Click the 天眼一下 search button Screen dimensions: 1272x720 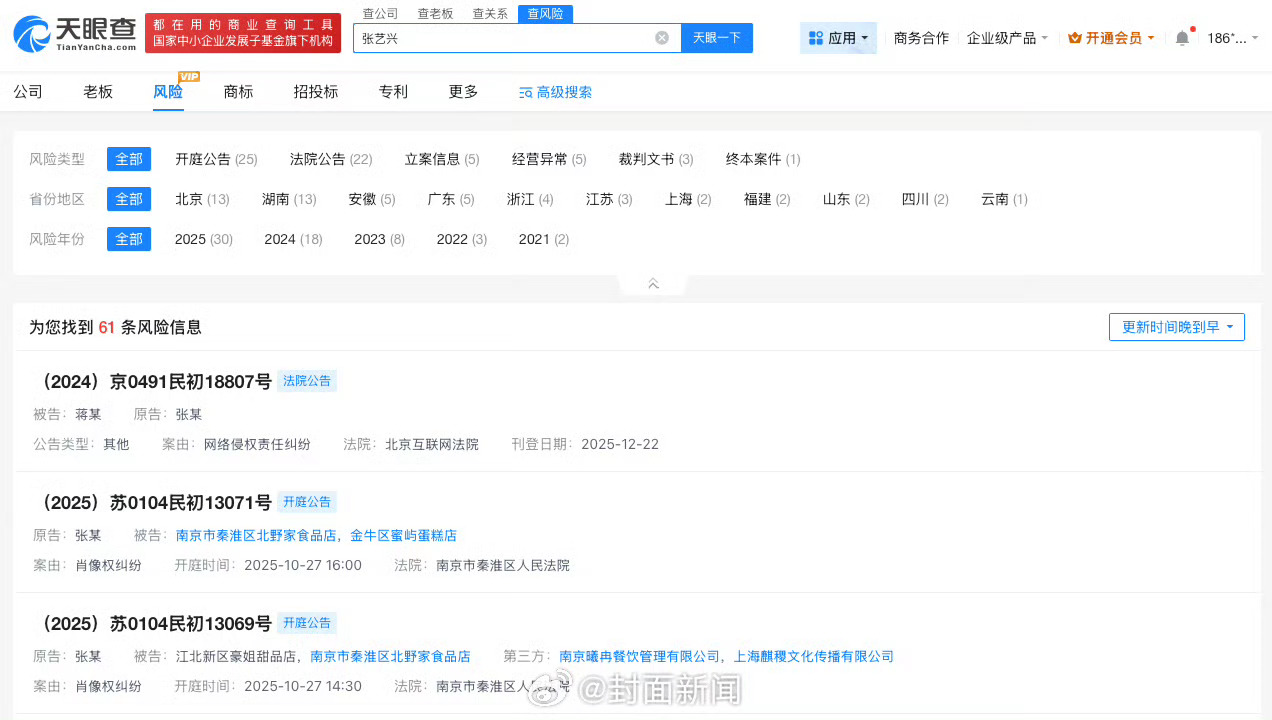tap(716, 37)
